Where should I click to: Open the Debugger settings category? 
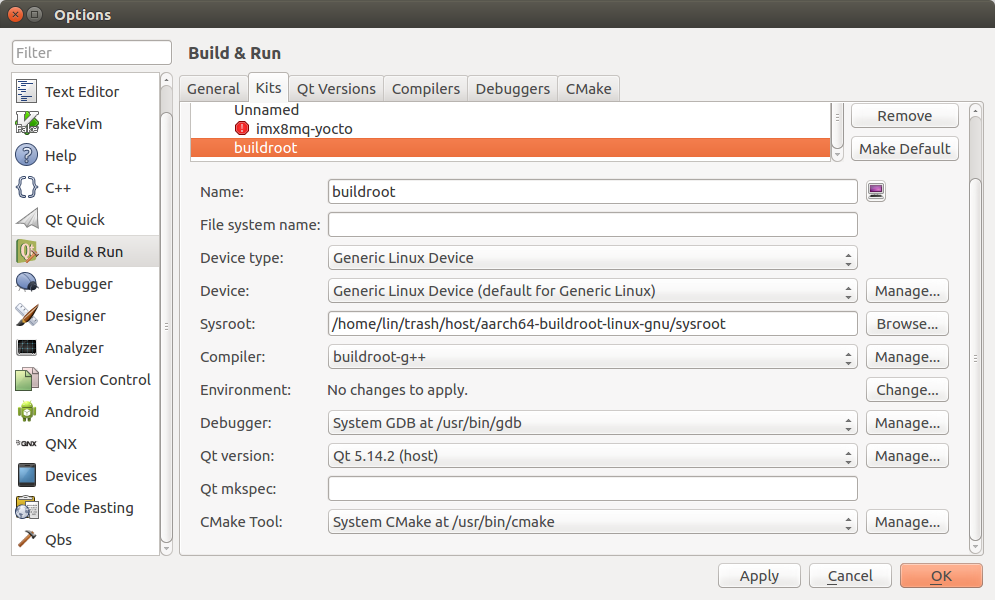(78, 284)
